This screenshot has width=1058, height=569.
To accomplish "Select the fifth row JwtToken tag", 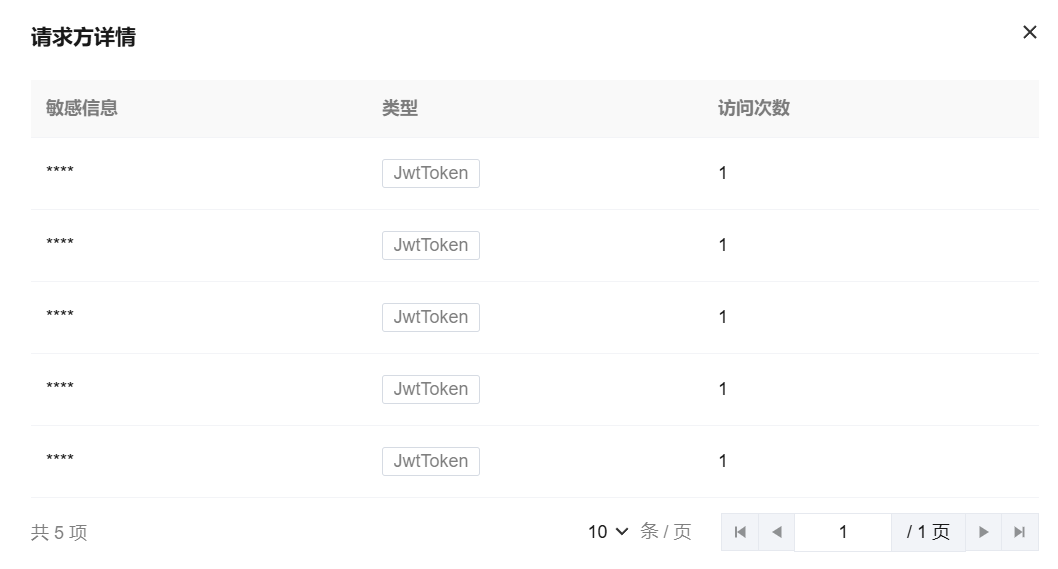I will click(430, 461).
